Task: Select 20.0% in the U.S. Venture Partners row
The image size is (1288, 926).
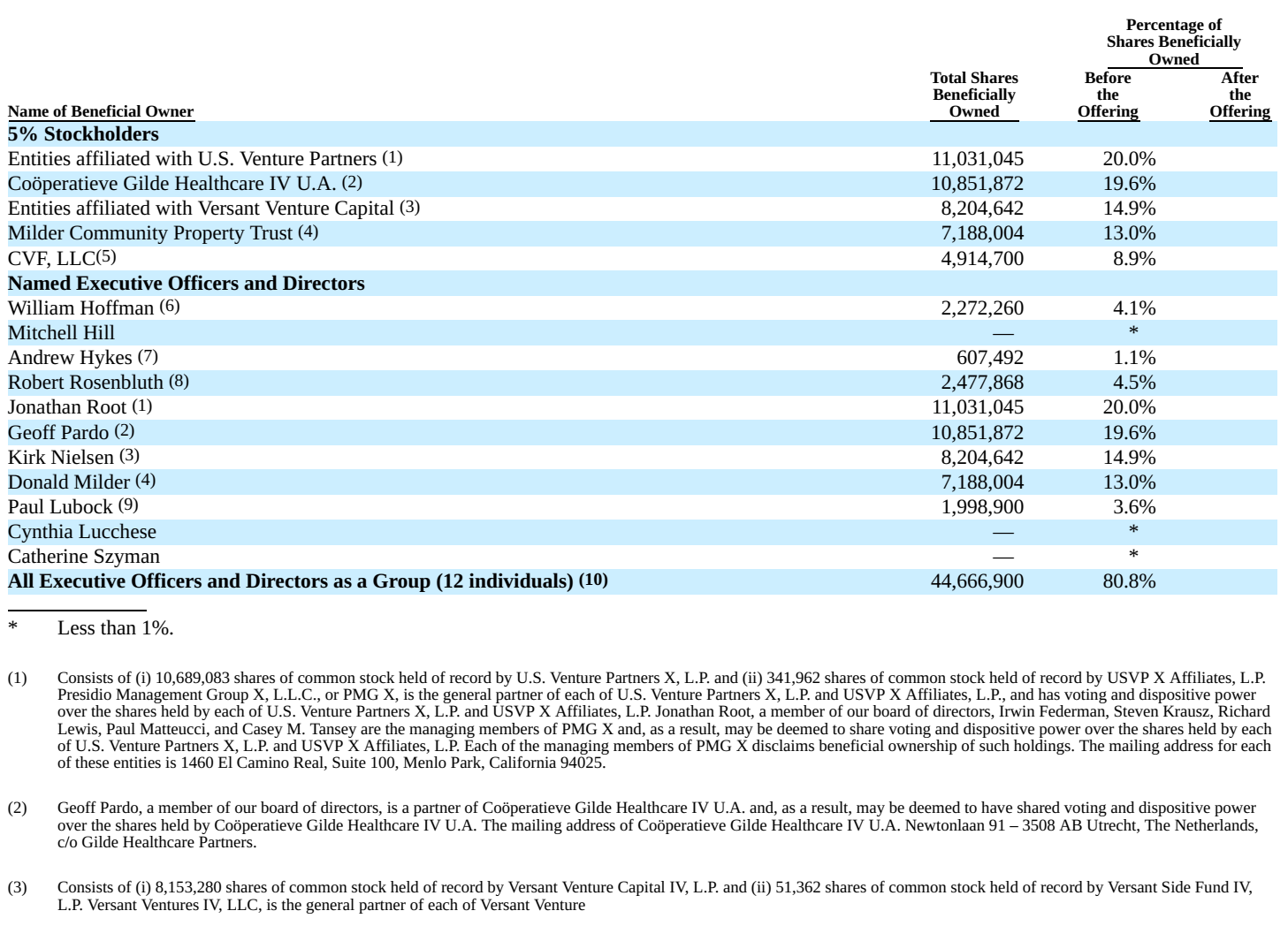Action: (1130, 159)
